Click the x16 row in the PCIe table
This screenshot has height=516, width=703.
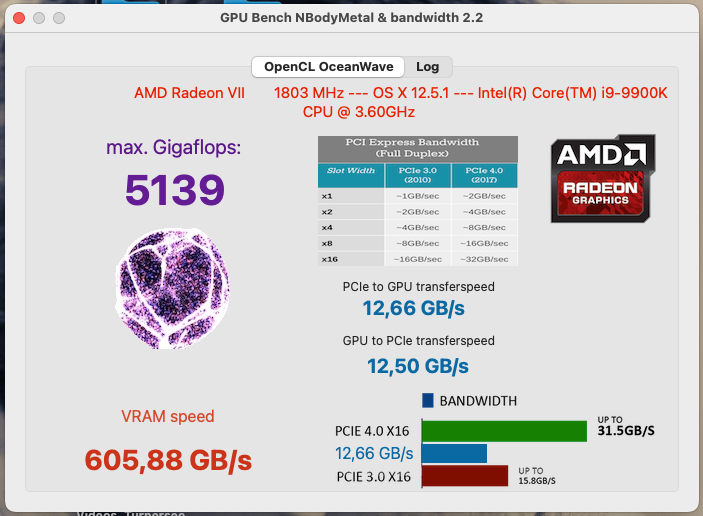tap(418, 259)
